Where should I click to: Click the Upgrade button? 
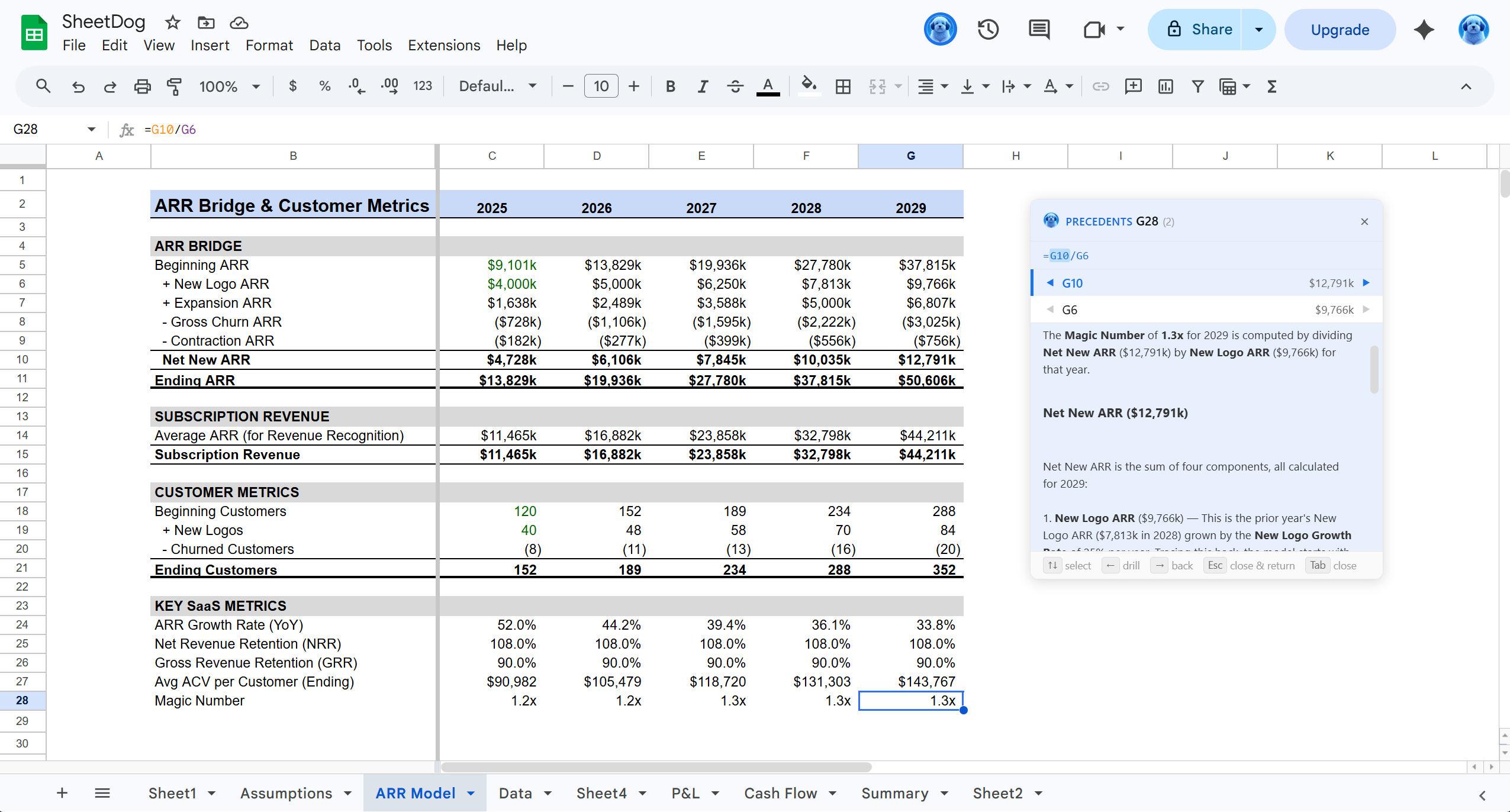click(1340, 30)
